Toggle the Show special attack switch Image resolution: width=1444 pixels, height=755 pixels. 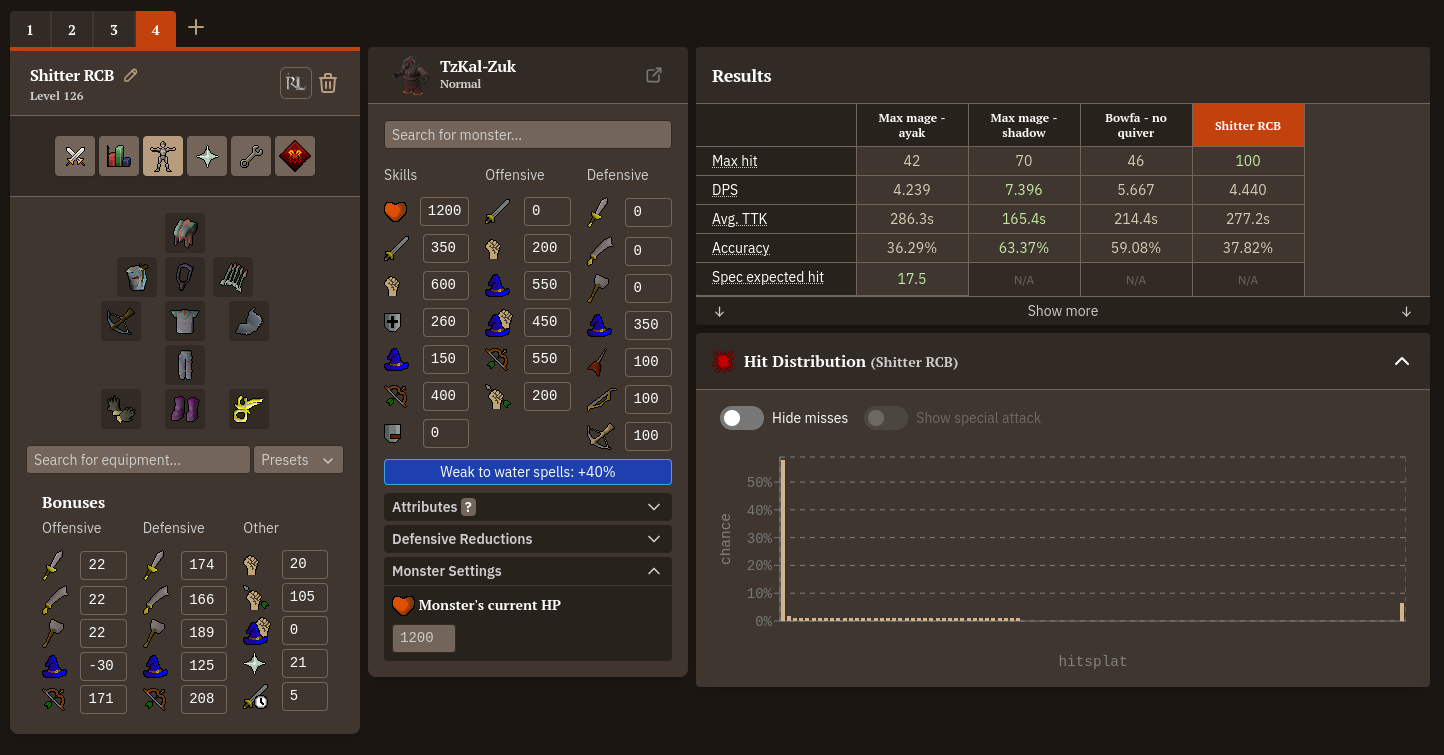coord(886,418)
